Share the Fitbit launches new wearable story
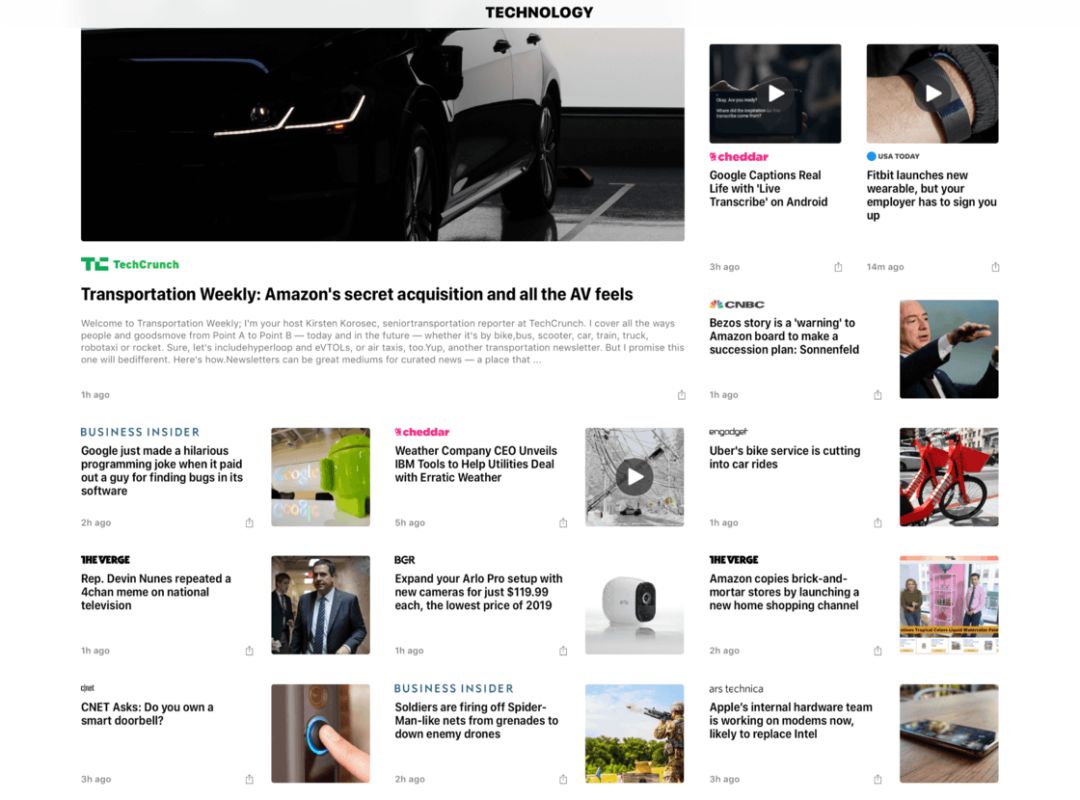 pyautogui.click(x=995, y=267)
